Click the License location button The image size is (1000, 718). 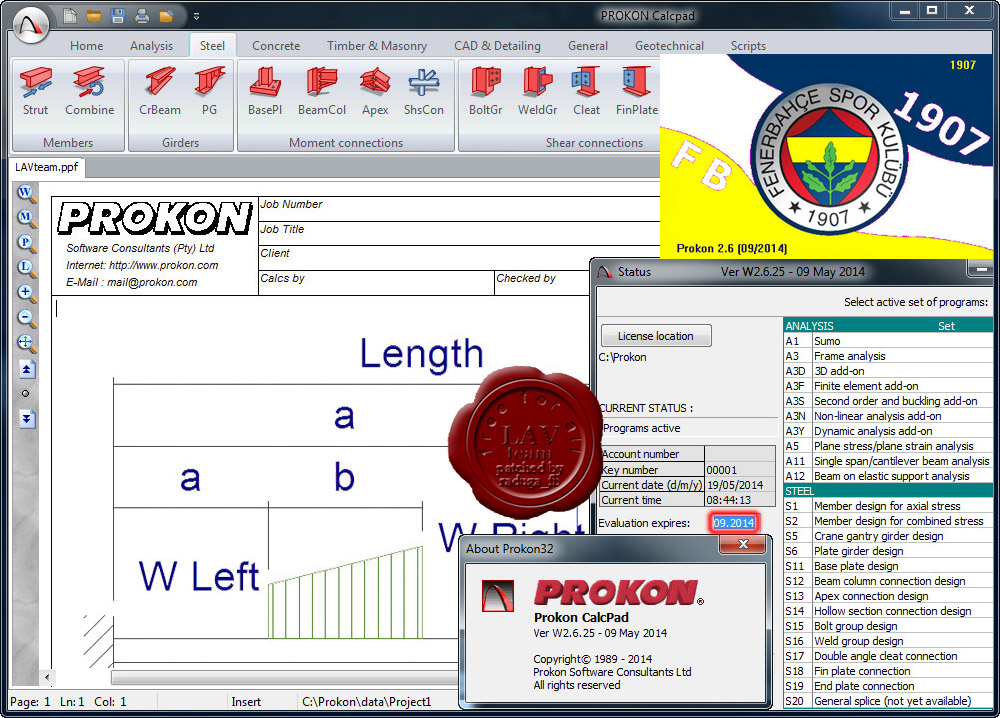point(656,336)
